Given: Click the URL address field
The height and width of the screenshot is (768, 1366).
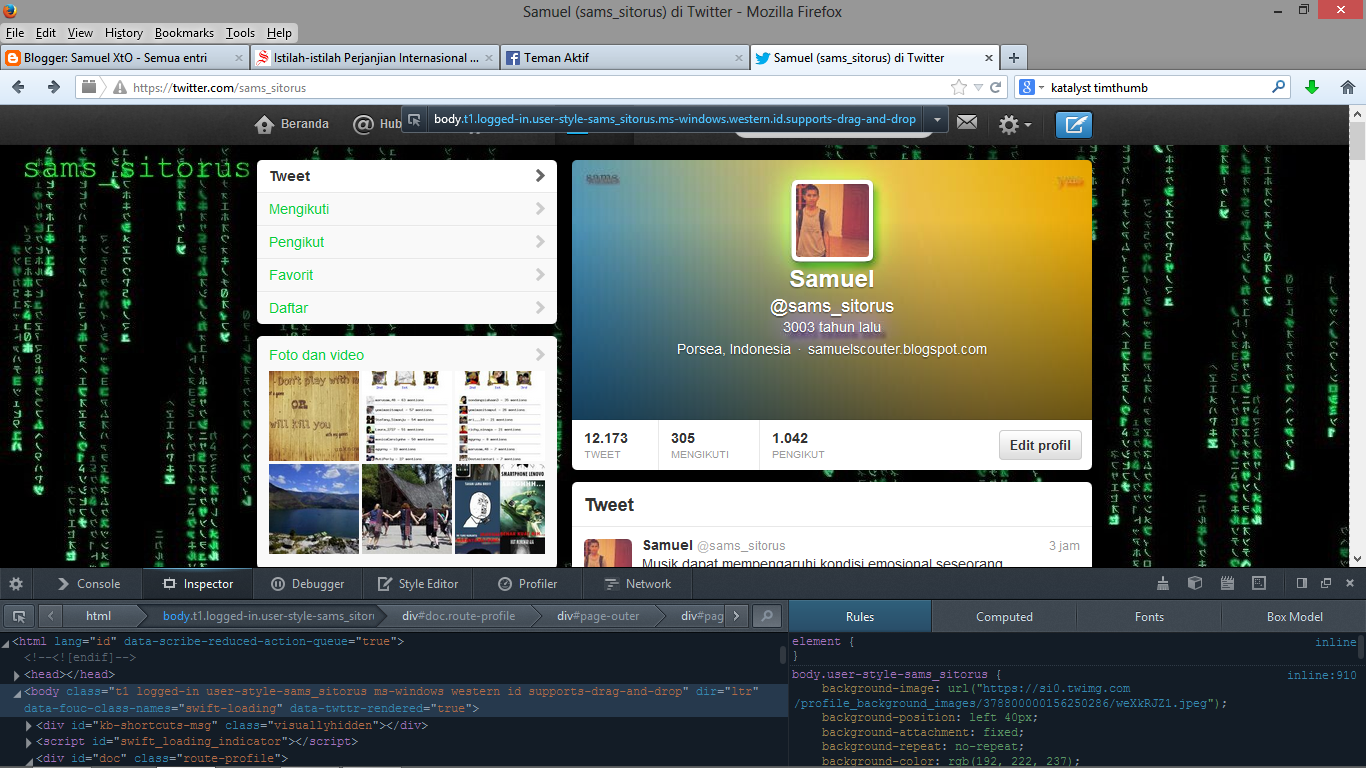Looking at the screenshot, I should 540,88.
